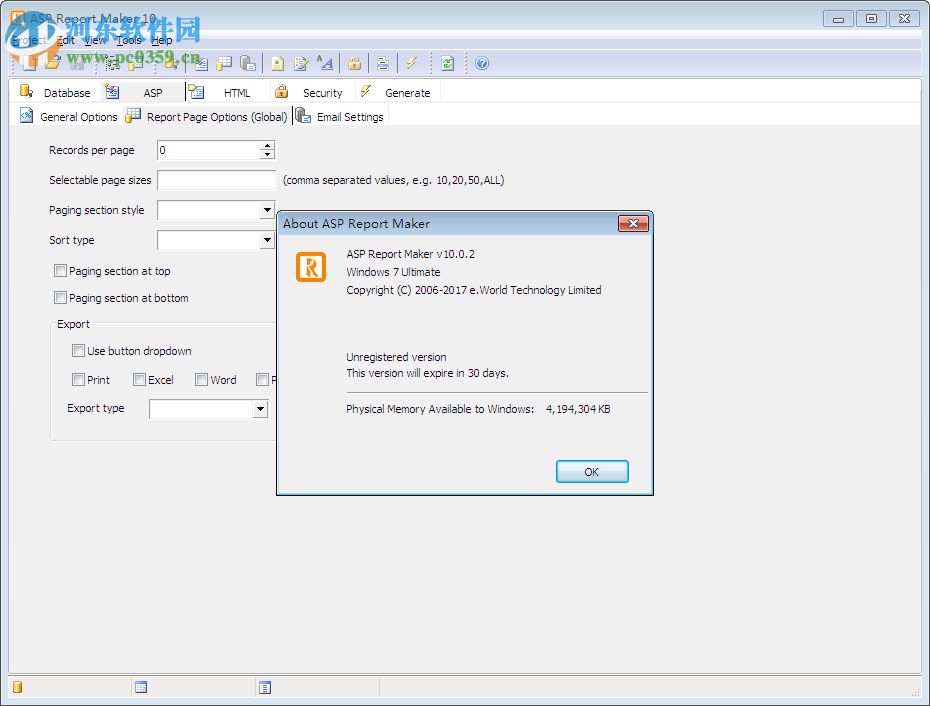This screenshot has width=930, height=706.
Task: Open the Tools menu
Action: (x=129, y=40)
